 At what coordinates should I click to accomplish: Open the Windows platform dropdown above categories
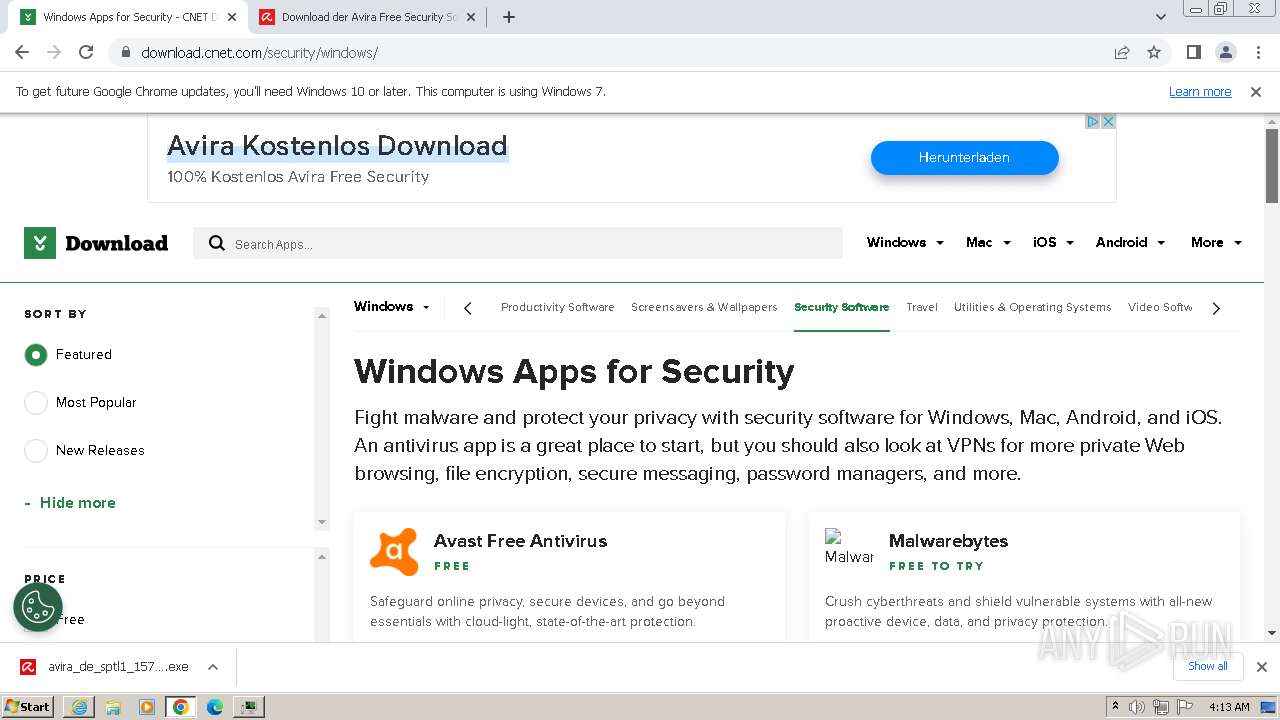coord(392,307)
